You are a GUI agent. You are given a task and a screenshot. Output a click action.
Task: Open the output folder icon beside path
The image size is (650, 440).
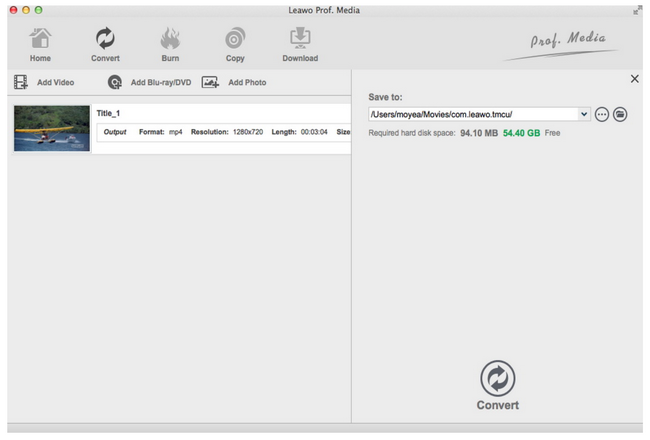[620, 115]
